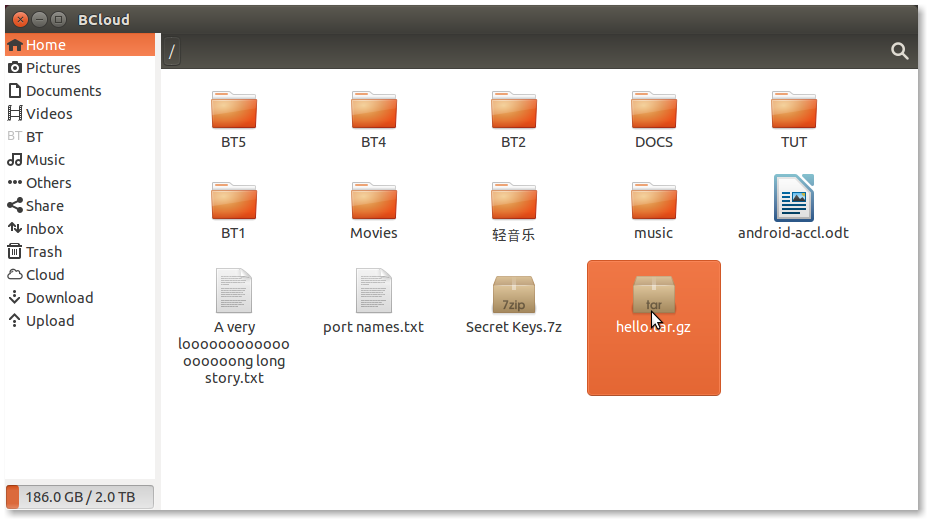Click the 186.0 GB / 2.0 TB quota bar

pyautogui.click(x=80, y=497)
